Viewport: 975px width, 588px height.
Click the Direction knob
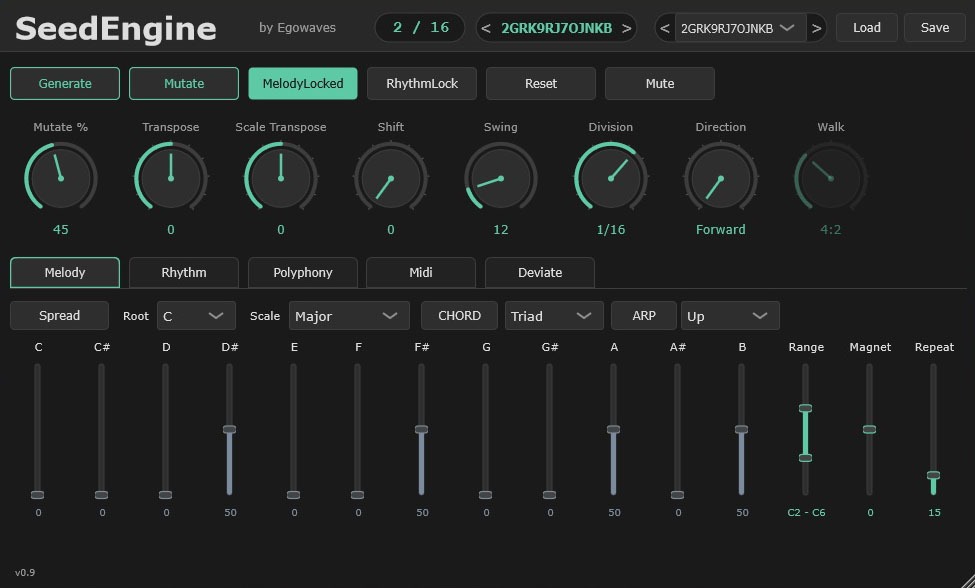pos(721,178)
